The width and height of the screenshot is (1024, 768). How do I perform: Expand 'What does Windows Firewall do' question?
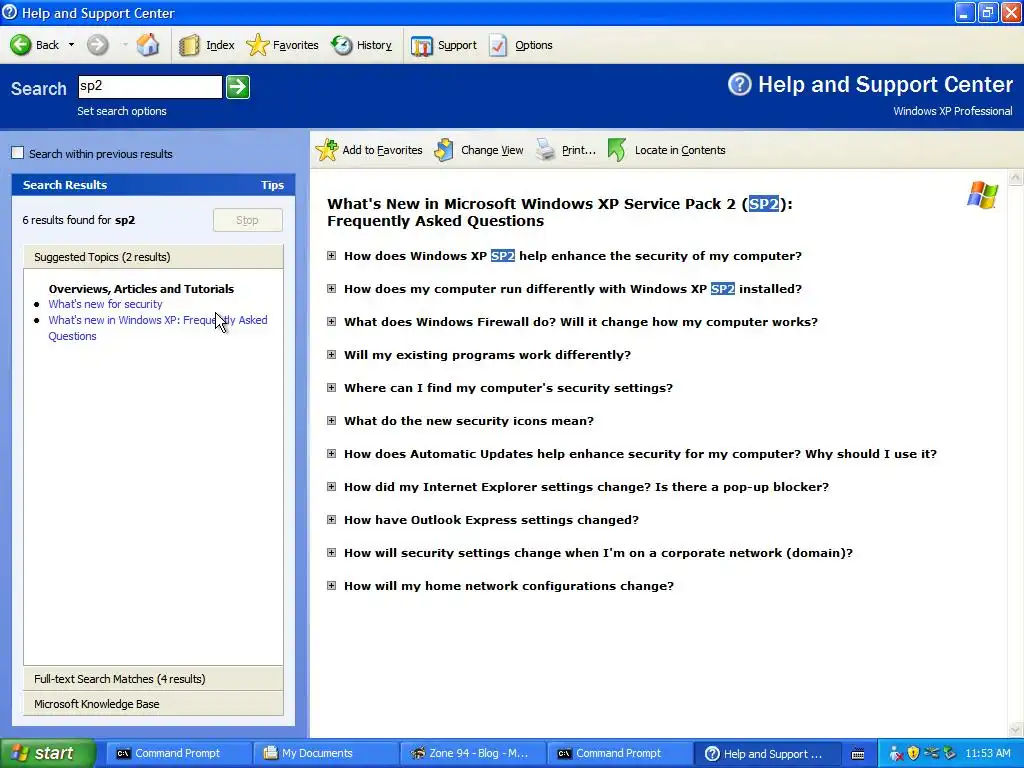point(331,321)
